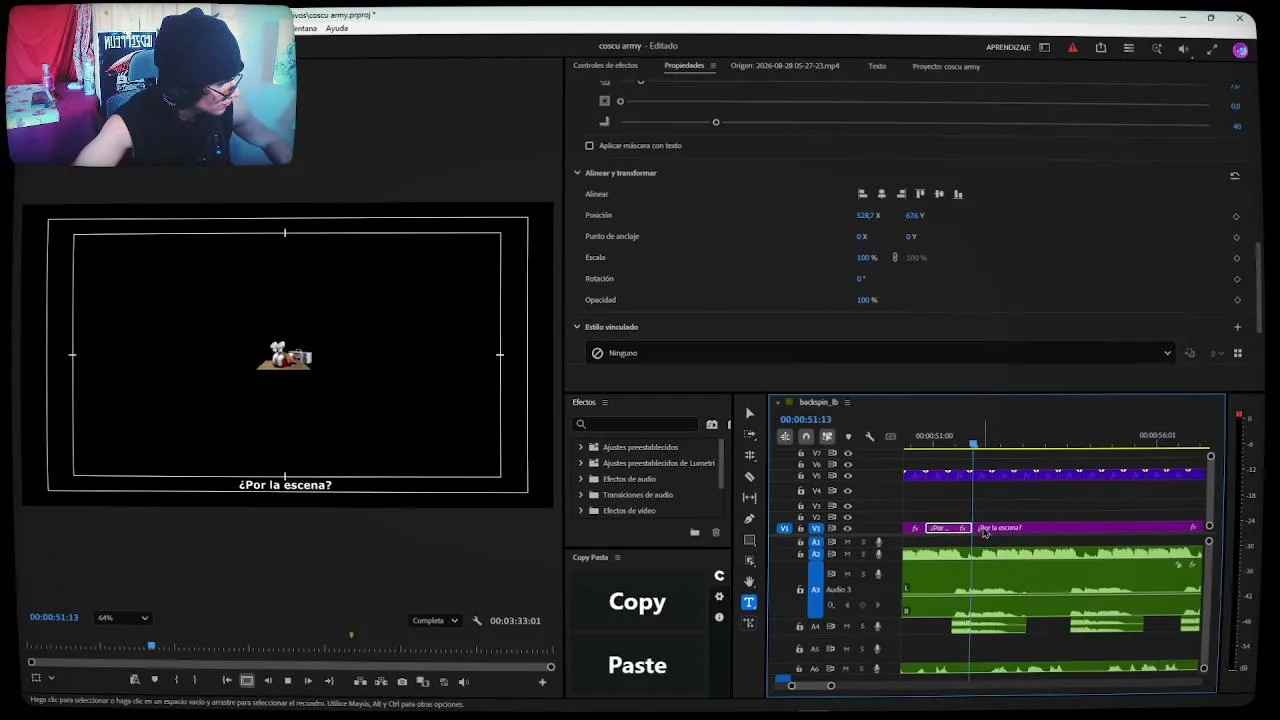
Task: Toggle lock on track V5
Action: tap(800, 476)
